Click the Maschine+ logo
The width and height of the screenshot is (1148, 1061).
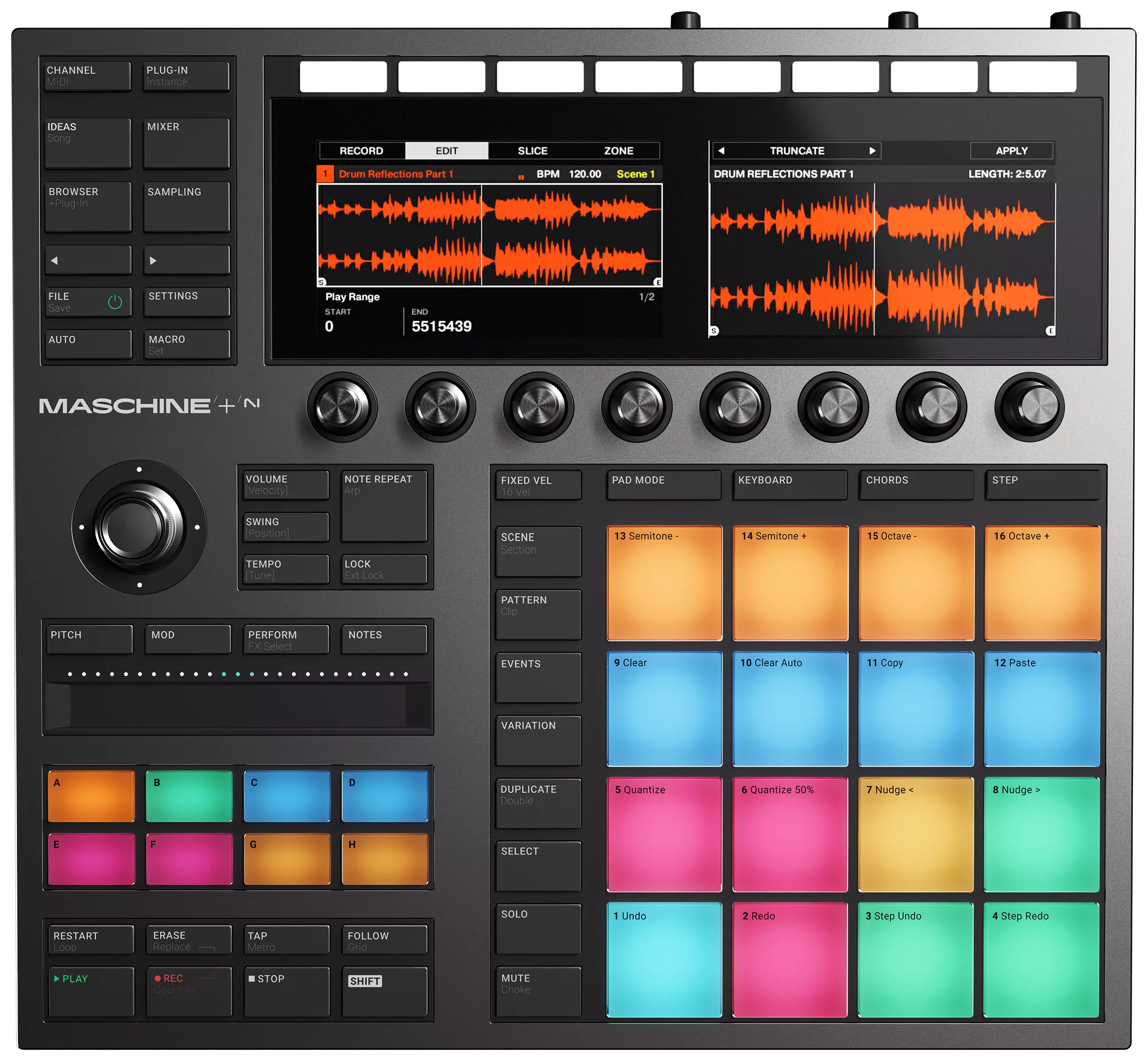[x=149, y=405]
